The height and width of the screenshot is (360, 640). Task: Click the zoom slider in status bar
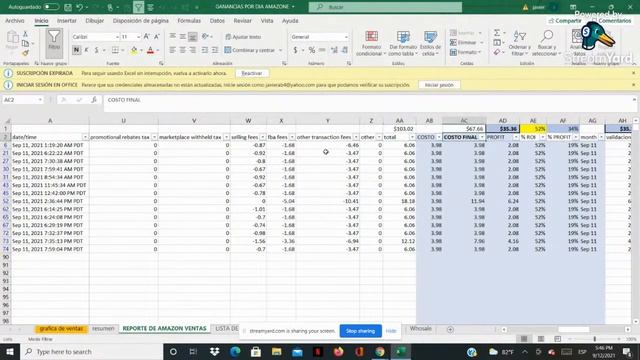(x=594, y=339)
